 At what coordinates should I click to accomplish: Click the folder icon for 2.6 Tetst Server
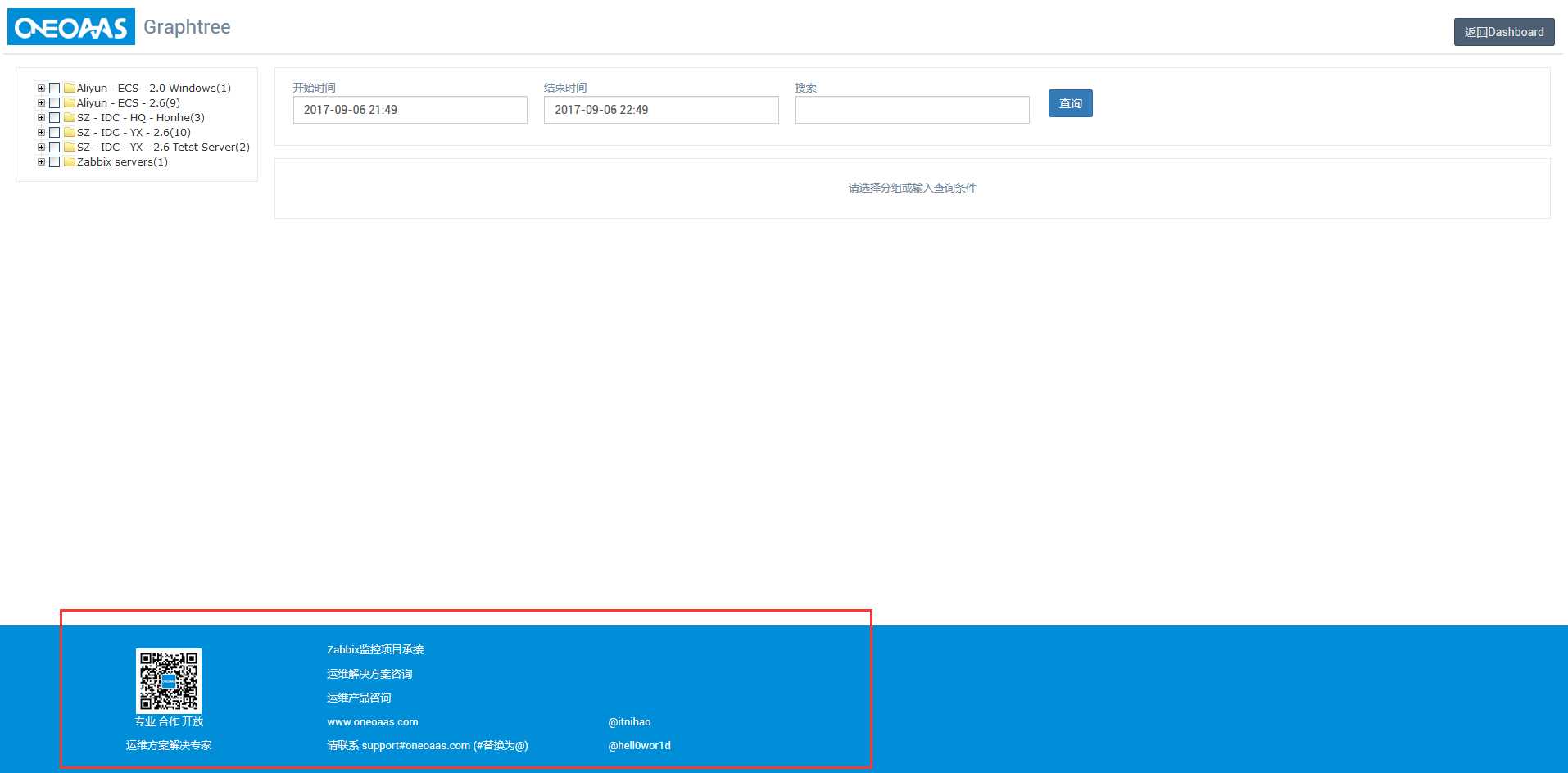[70, 147]
